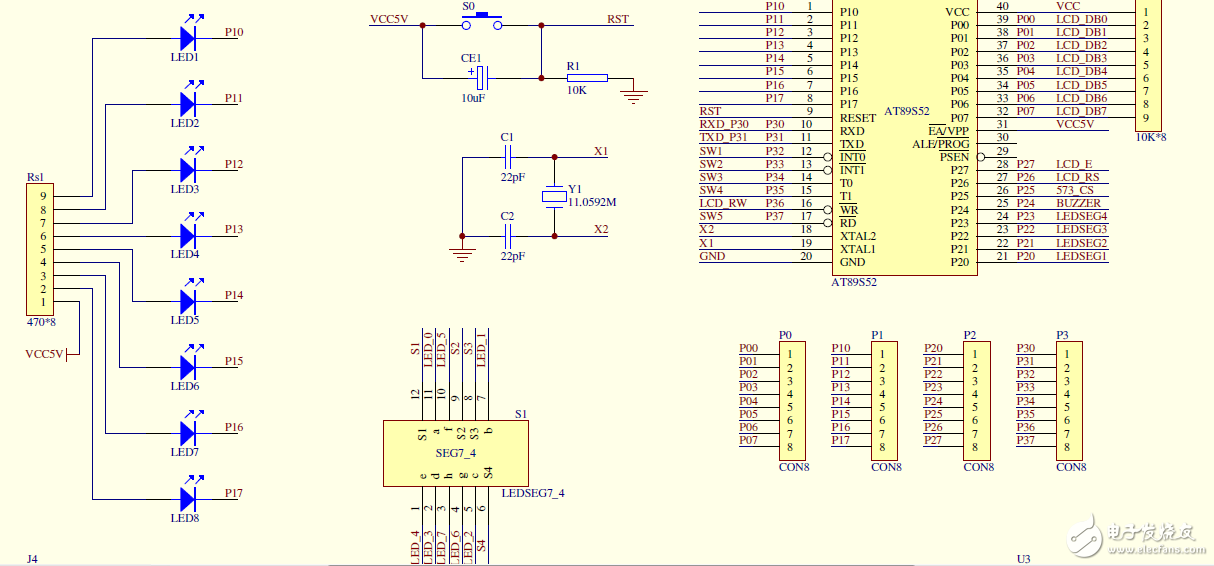Viewport: 1214px width, 566px height.
Task: Click the 'XTAL2' pin name
Action: click(x=858, y=236)
